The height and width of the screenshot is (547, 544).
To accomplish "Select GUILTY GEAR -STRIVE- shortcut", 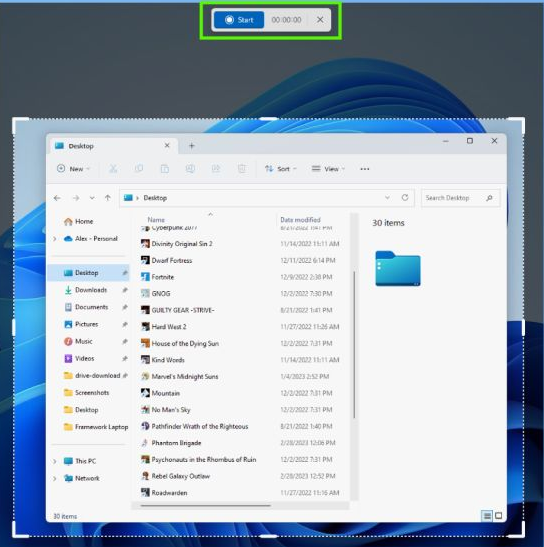I will (178, 310).
